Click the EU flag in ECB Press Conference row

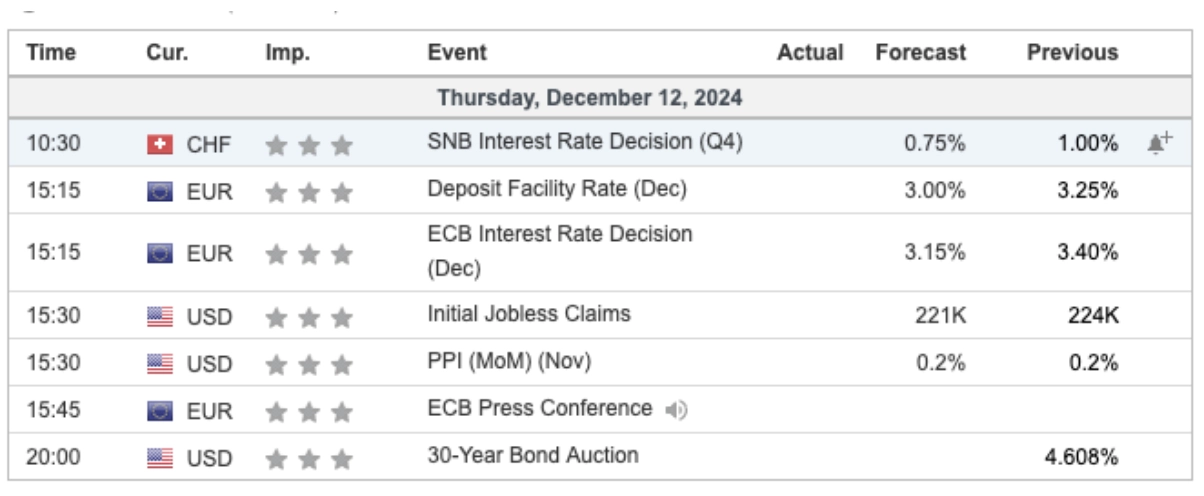(x=159, y=411)
